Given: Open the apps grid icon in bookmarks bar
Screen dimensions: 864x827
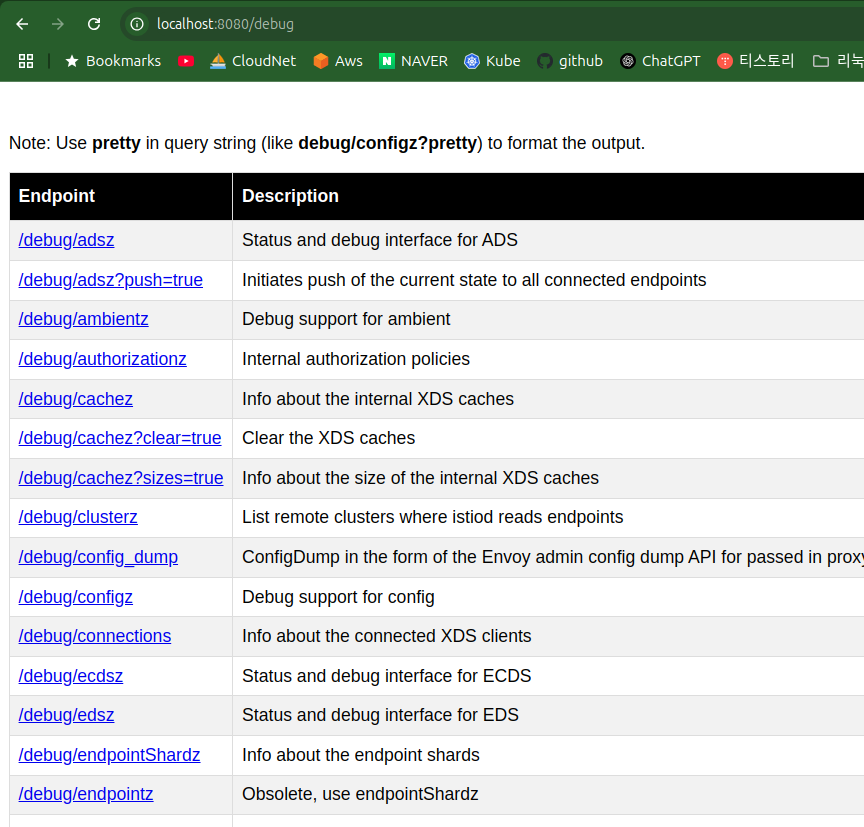Looking at the screenshot, I should coord(26,61).
